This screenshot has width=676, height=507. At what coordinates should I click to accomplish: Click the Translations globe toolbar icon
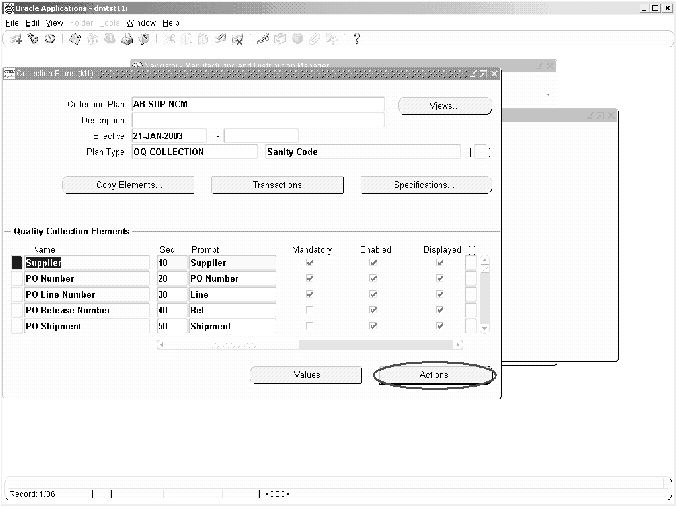click(297, 39)
